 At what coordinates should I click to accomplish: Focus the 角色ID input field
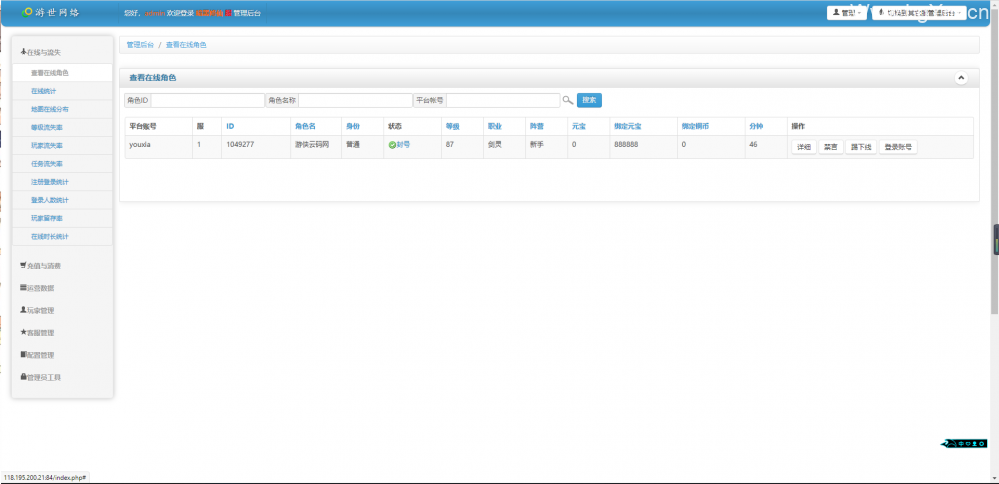(208, 101)
